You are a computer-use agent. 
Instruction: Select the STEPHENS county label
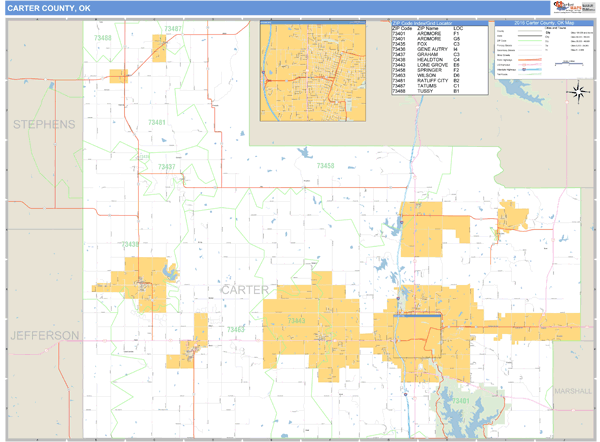[43, 124]
